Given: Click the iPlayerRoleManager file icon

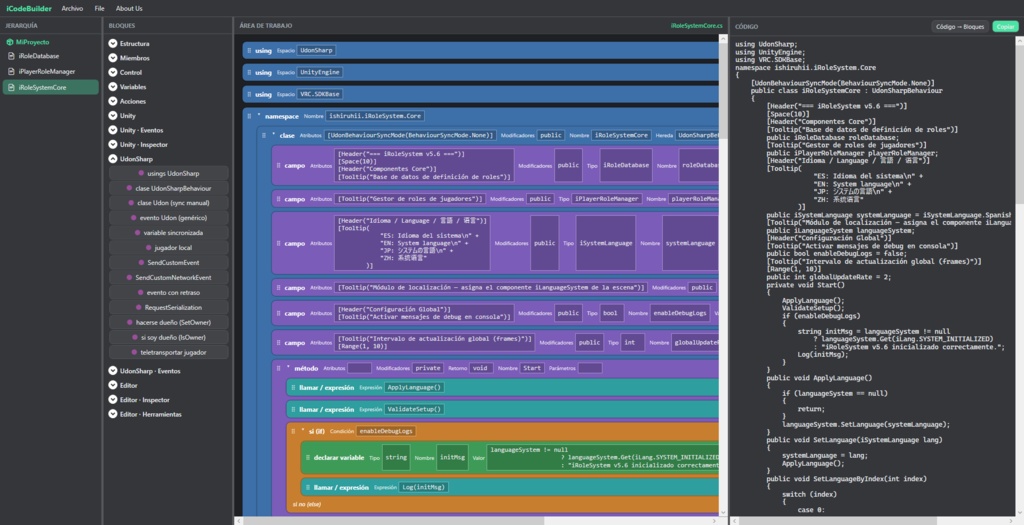Looking at the screenshot, I should click(x=11, y=71).
